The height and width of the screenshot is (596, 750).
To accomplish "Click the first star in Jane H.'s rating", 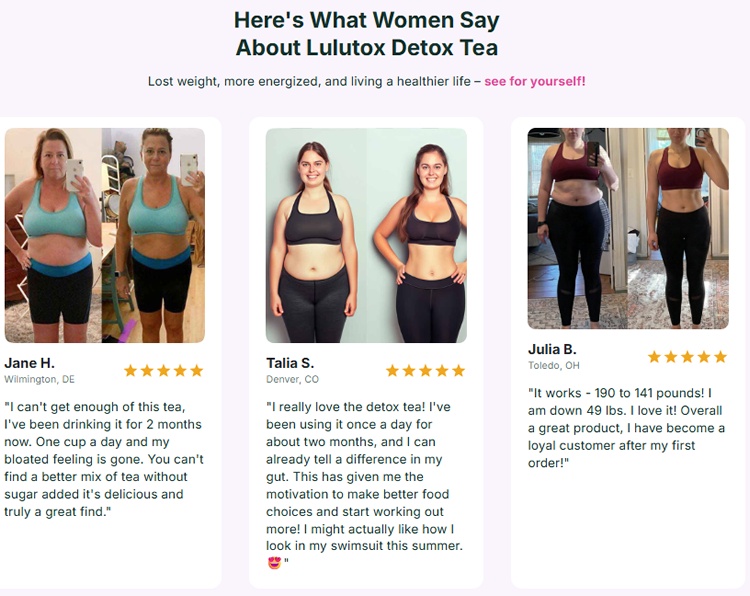I will pos(130,371).
